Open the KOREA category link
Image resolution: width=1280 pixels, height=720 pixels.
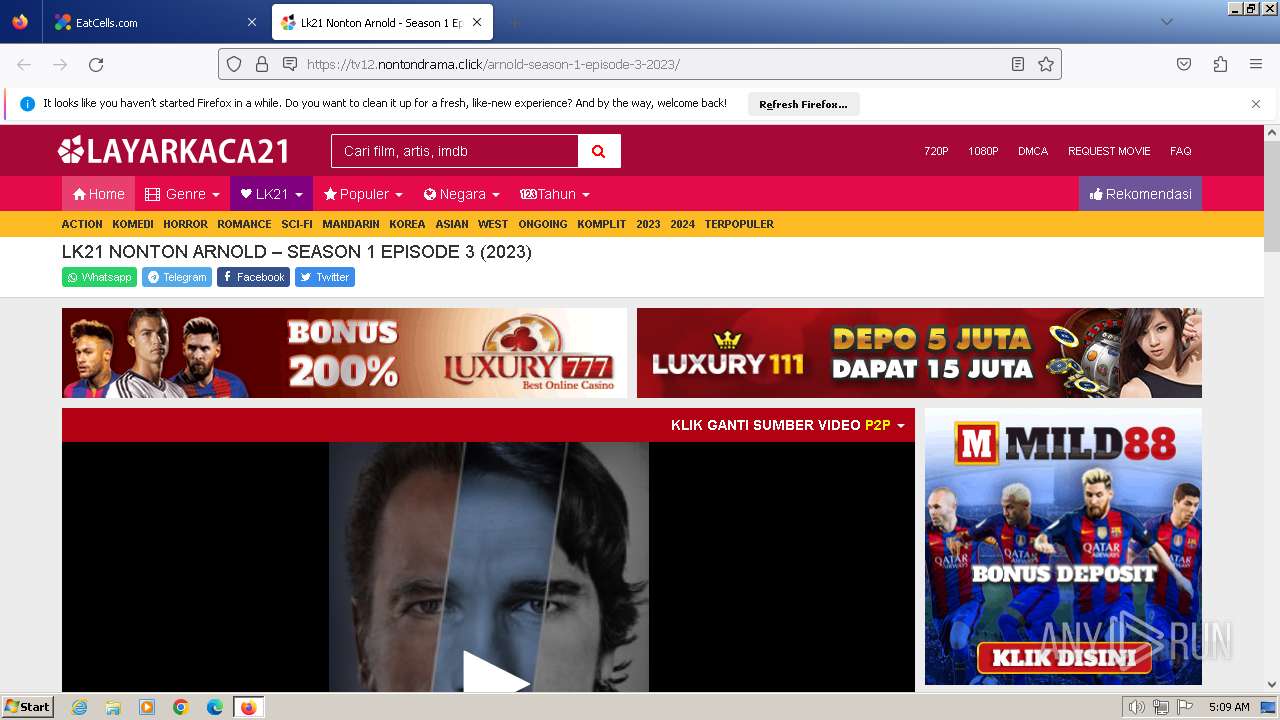[x=407, y=224]
